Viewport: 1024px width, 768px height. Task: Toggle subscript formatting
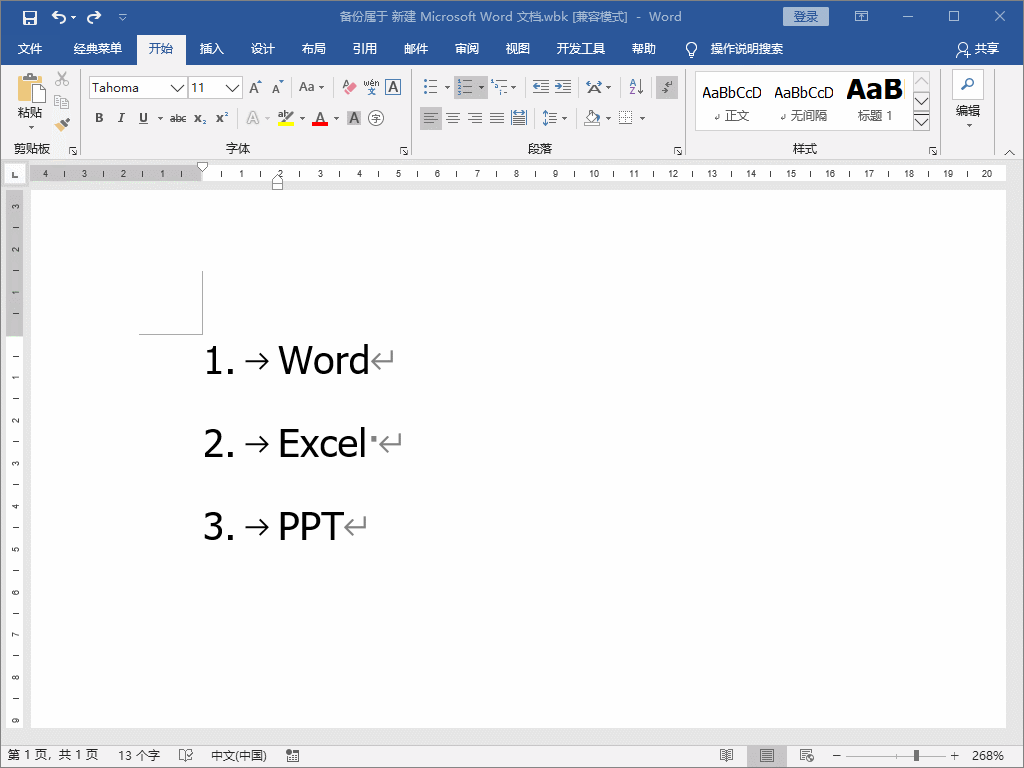click(200, 118)
